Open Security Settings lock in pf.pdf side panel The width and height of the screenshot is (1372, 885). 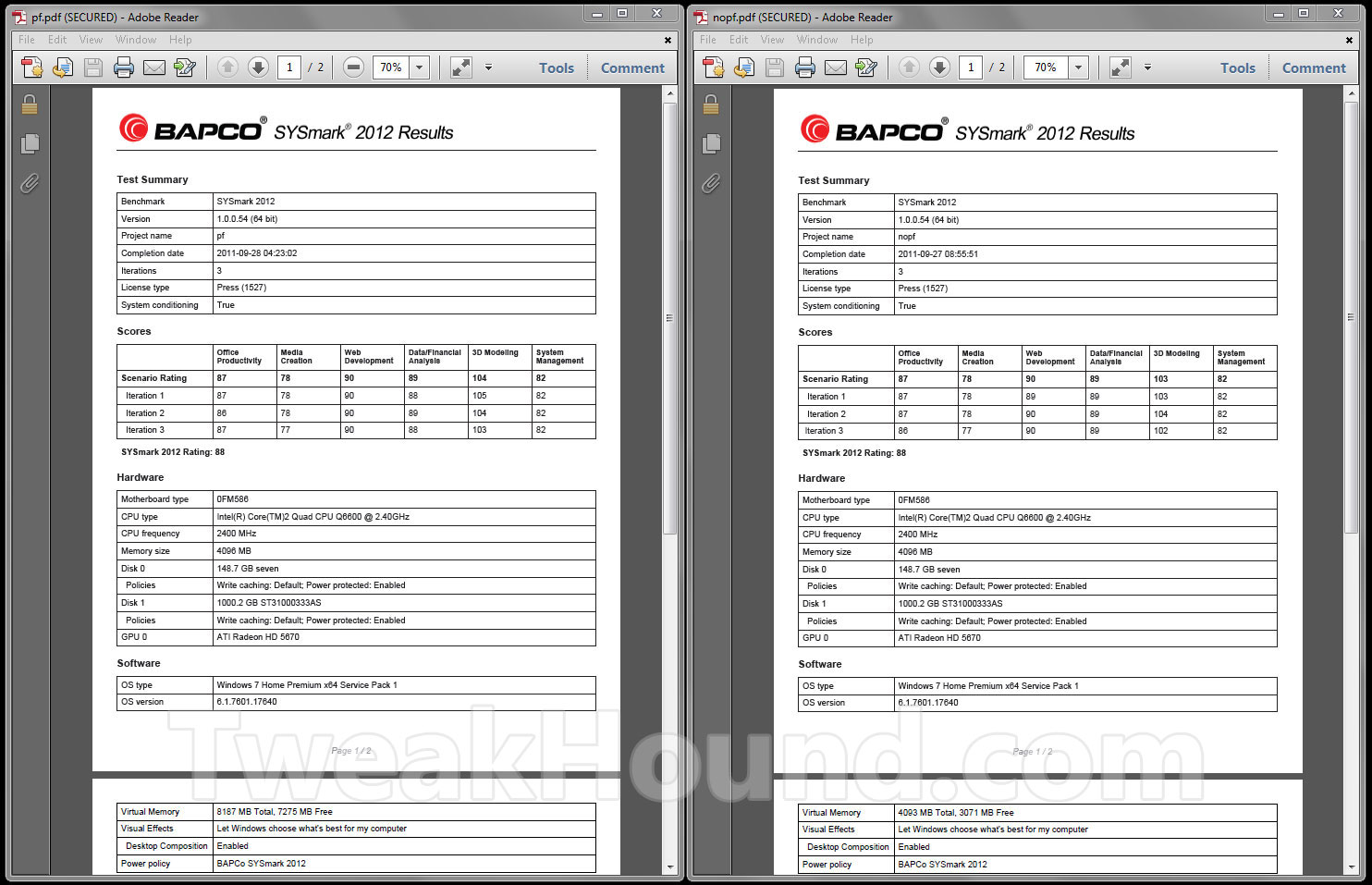coord(30,104)
